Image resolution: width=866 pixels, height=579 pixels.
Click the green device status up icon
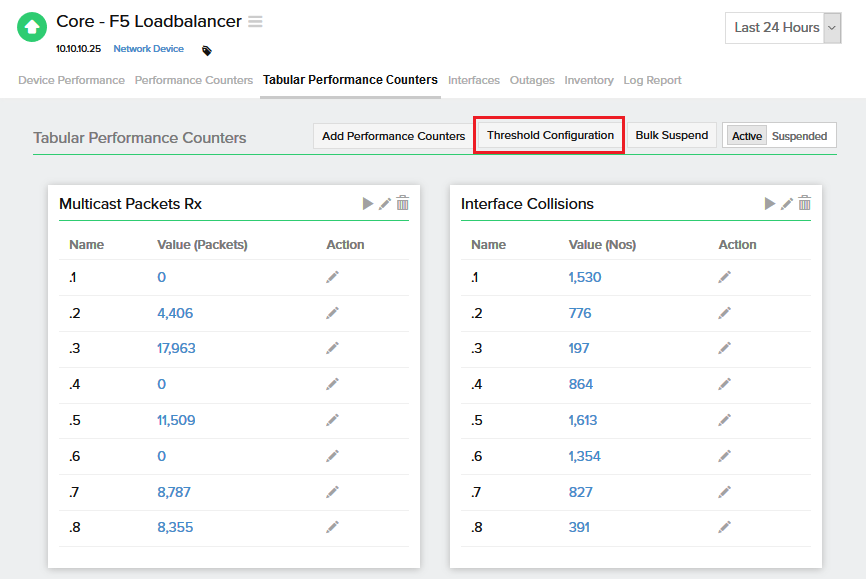[x=32, y=28]
